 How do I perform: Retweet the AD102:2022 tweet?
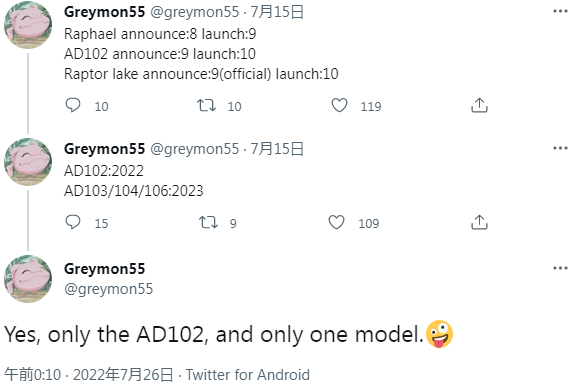click(x=208, y=223)
